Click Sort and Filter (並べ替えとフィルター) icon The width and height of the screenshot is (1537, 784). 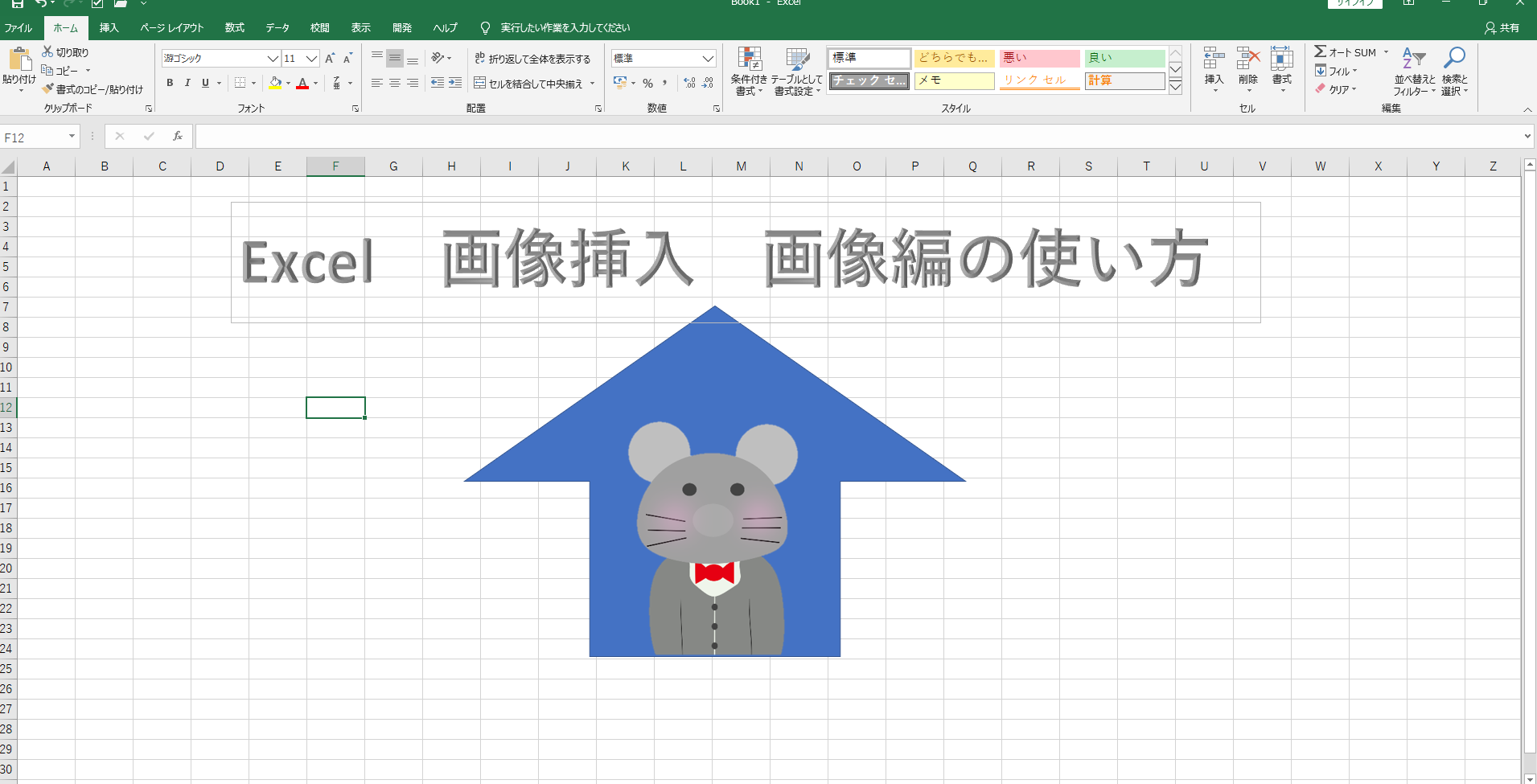[x=1414, y=58]
